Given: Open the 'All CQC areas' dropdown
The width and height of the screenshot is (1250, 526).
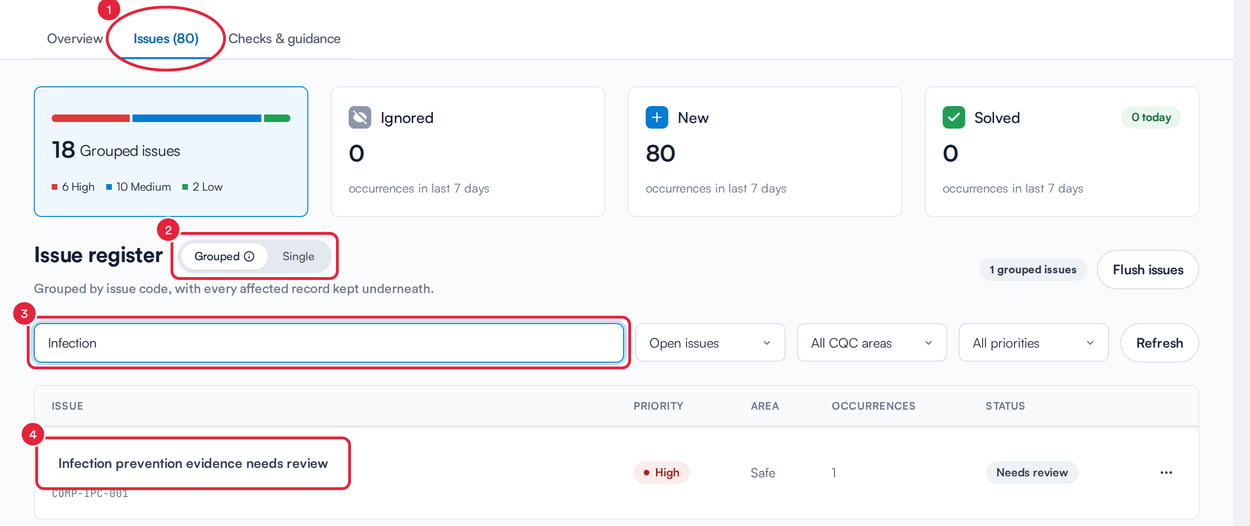Looking at the screenshot, I should (872, 343).
